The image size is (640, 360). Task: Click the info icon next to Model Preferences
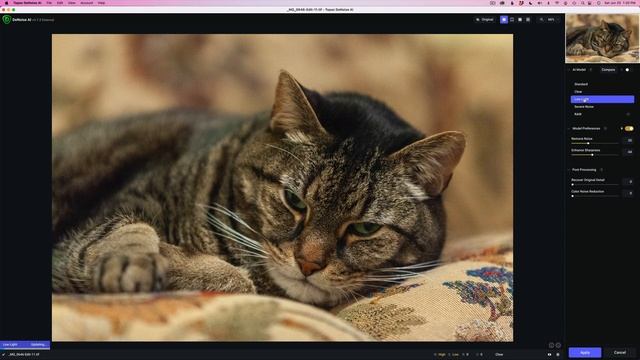coord(605,129)
